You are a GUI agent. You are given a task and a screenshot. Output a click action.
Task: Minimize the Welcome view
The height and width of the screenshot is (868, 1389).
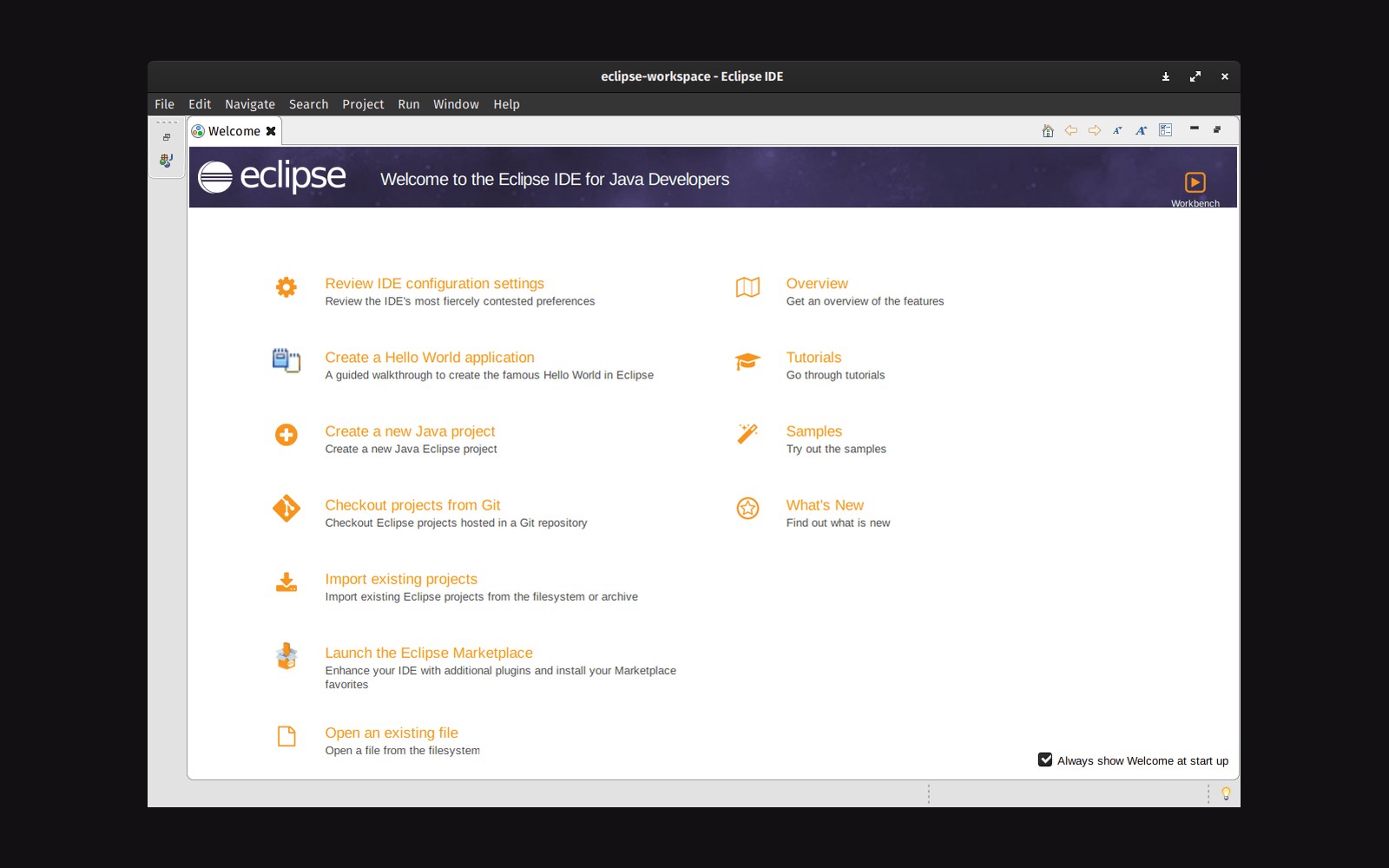pos(1195,128)
